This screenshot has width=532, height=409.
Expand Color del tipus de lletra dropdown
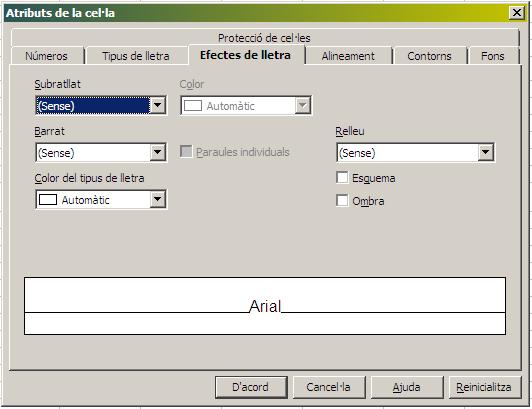point(158,199)
